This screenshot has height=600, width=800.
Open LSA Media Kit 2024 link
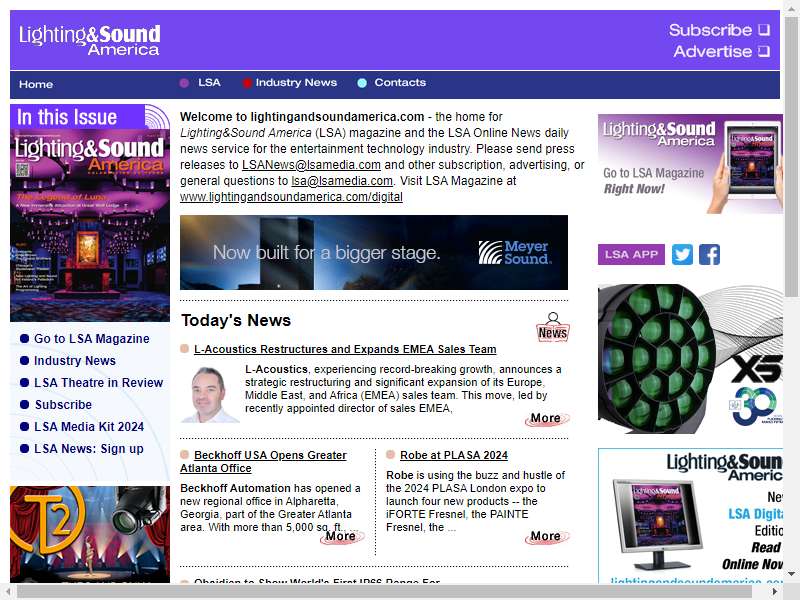[89, 426]
